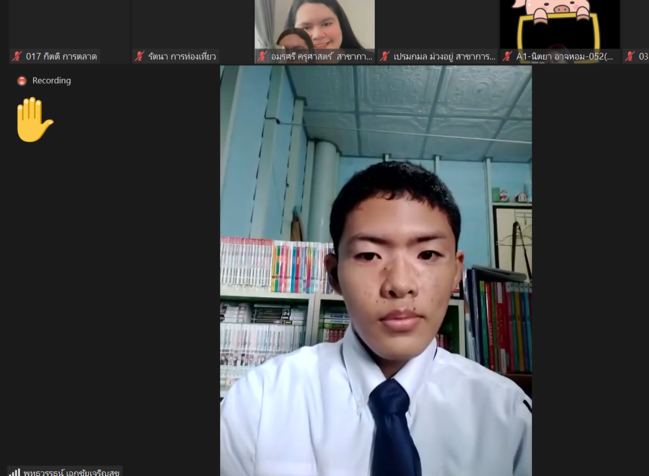Click muted mic icon beside รัตนา การท่องเที่ยว
Image resolution: width=649 pixels, height=476 pixels.
point(139,57)
